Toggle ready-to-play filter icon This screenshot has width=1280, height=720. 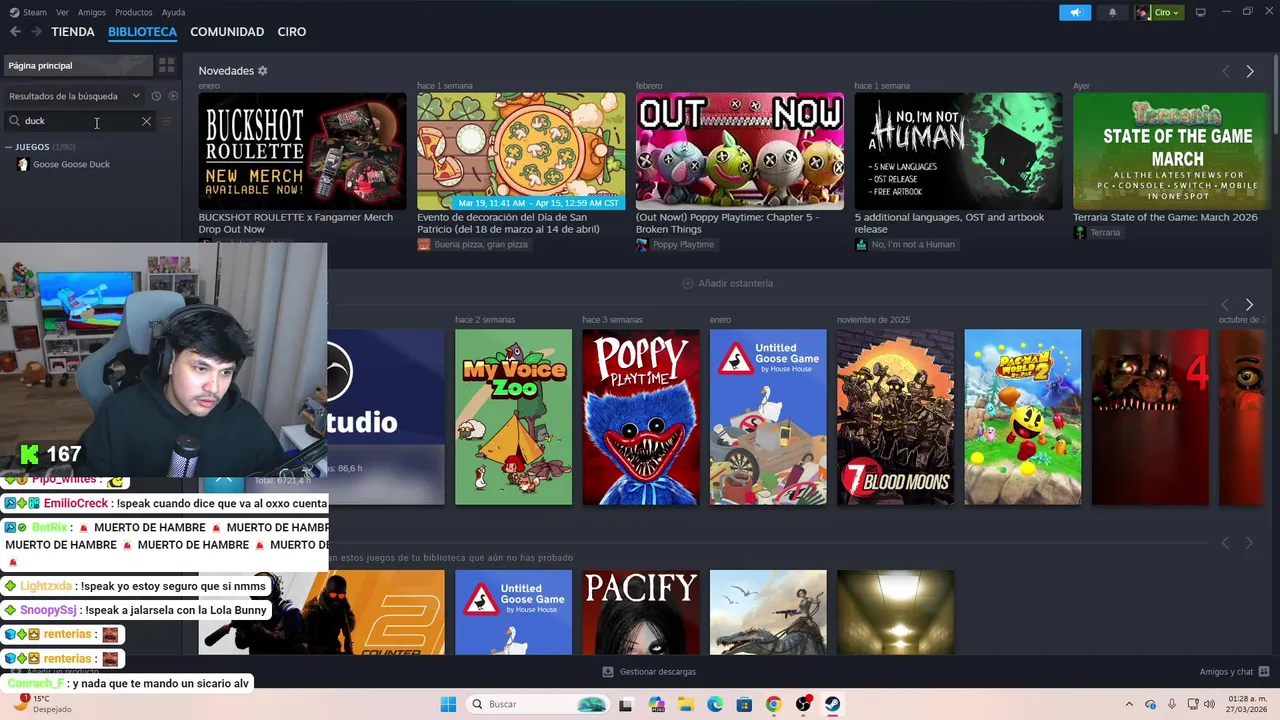173,96
